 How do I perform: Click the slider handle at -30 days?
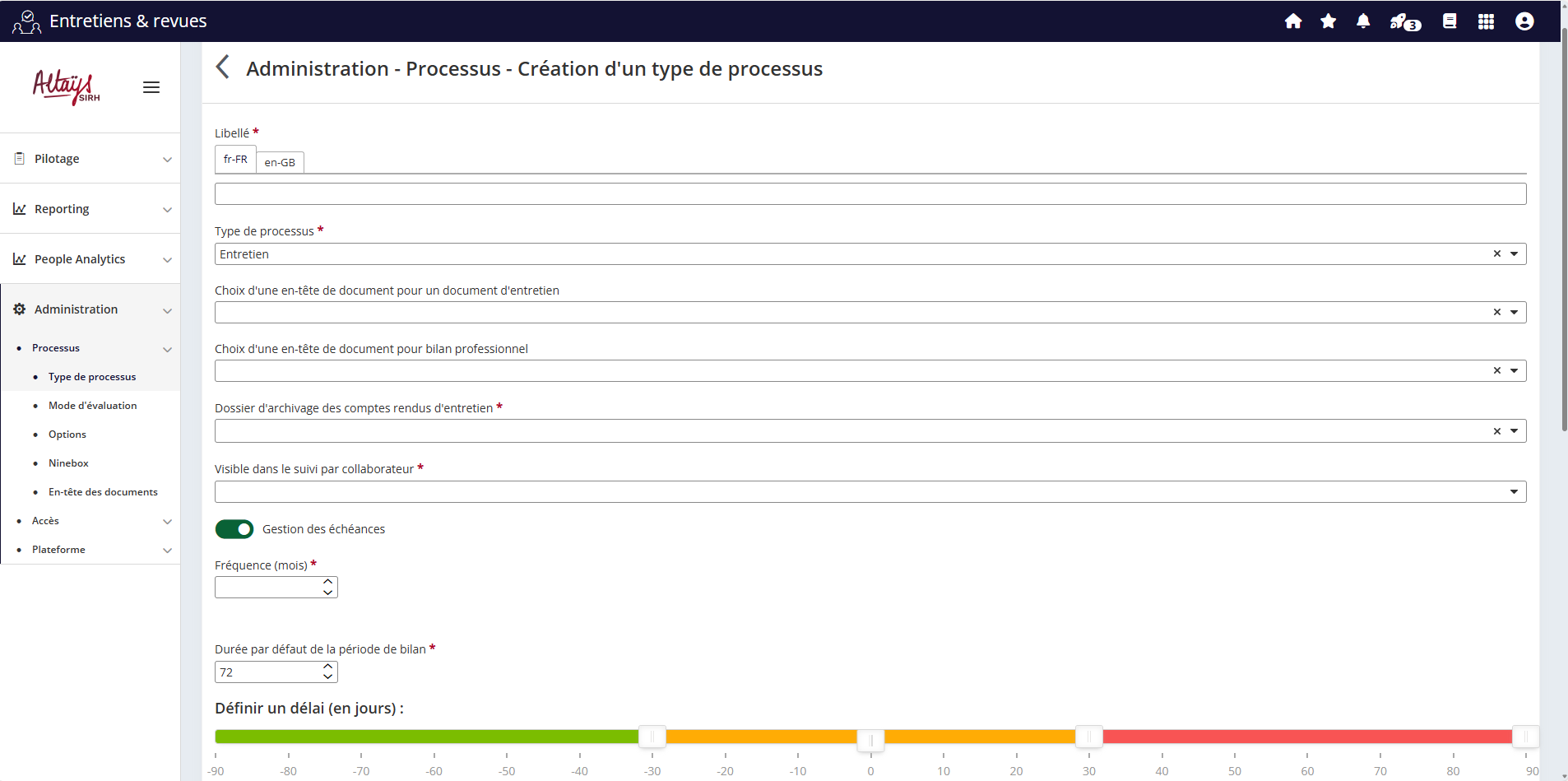[x=652, y=737]
